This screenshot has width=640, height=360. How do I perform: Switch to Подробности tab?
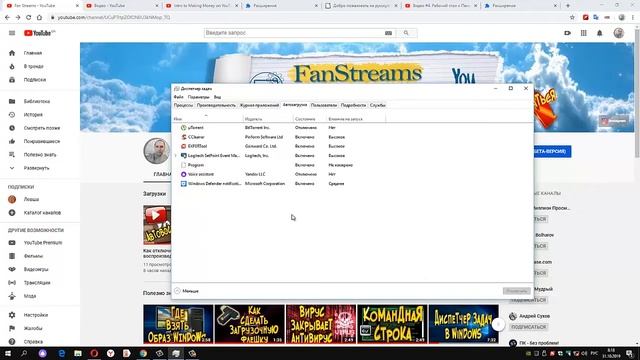click(353, 105)
